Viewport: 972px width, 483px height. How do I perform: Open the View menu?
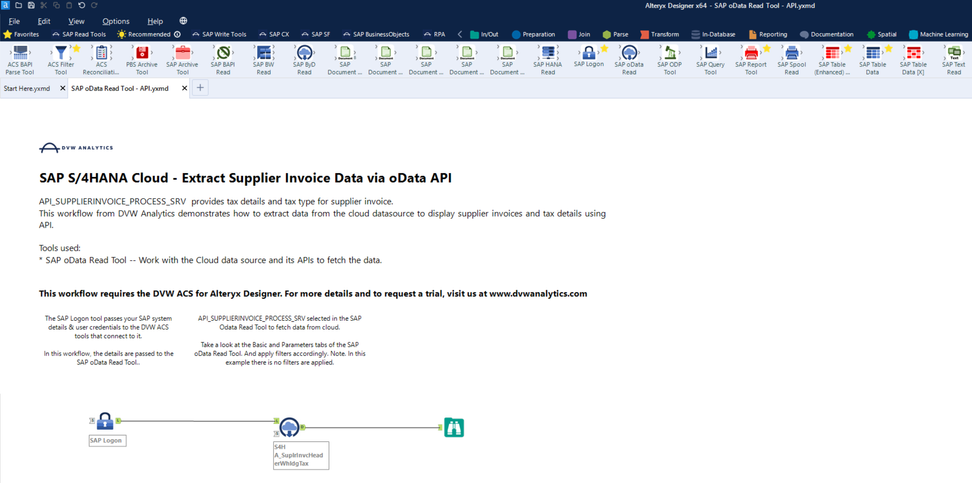pyautogui.click(x=76, y=21)
